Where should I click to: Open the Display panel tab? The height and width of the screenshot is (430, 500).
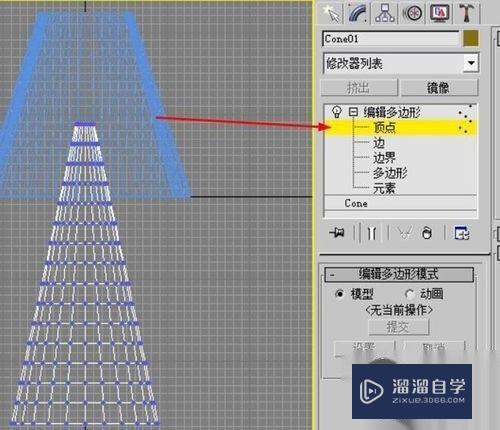(439, 13)
